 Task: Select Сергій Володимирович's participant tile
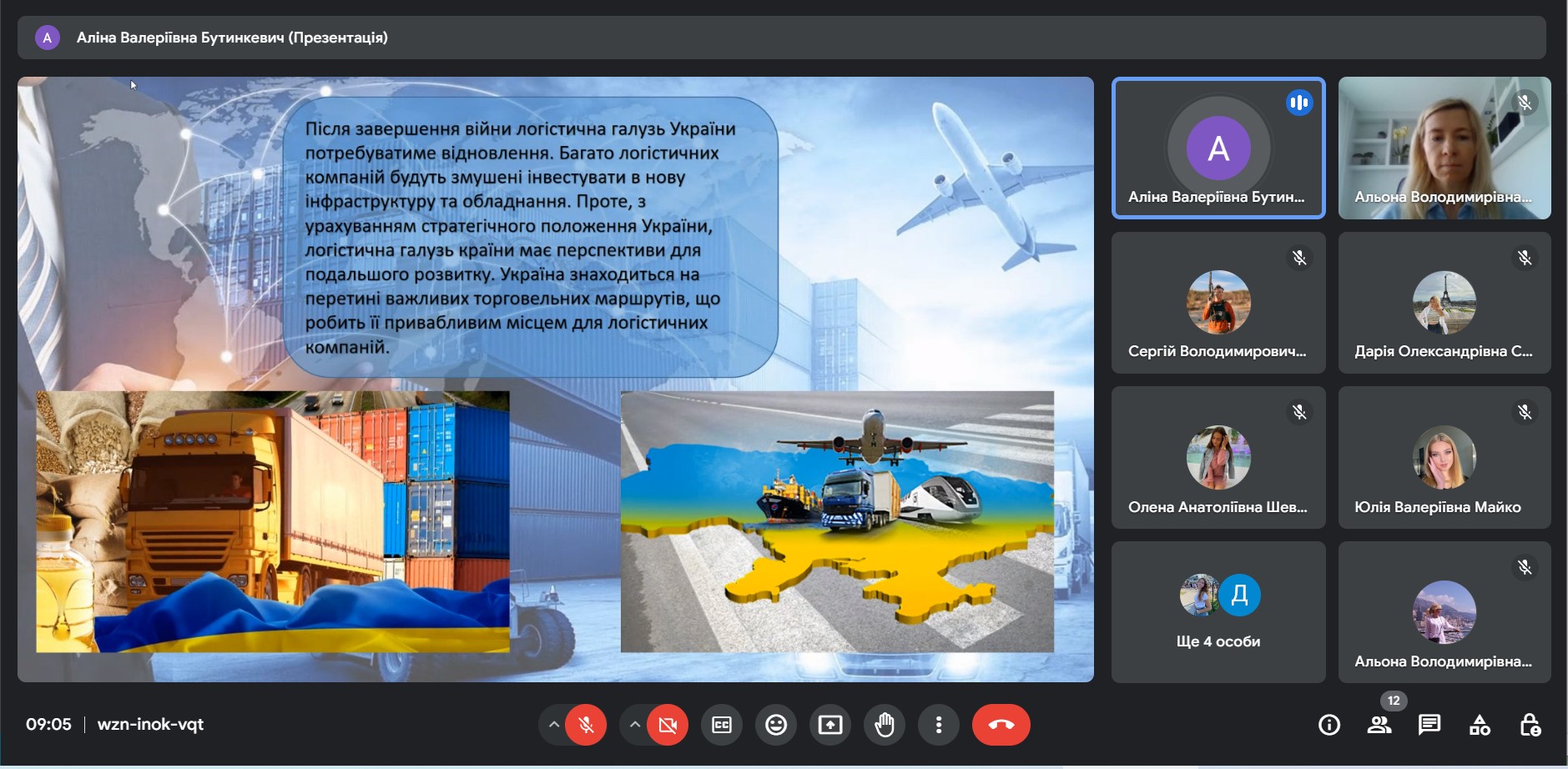(x=1218, y=303)
